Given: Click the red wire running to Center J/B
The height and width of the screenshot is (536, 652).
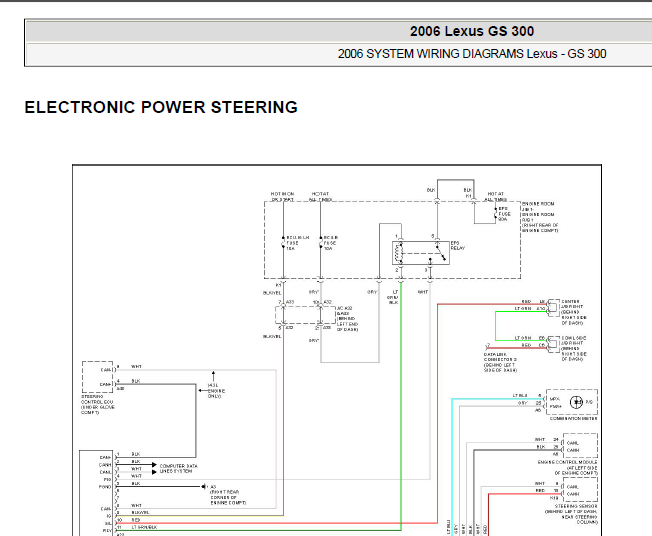Looking at the screenshot, I should click(437, 412).
